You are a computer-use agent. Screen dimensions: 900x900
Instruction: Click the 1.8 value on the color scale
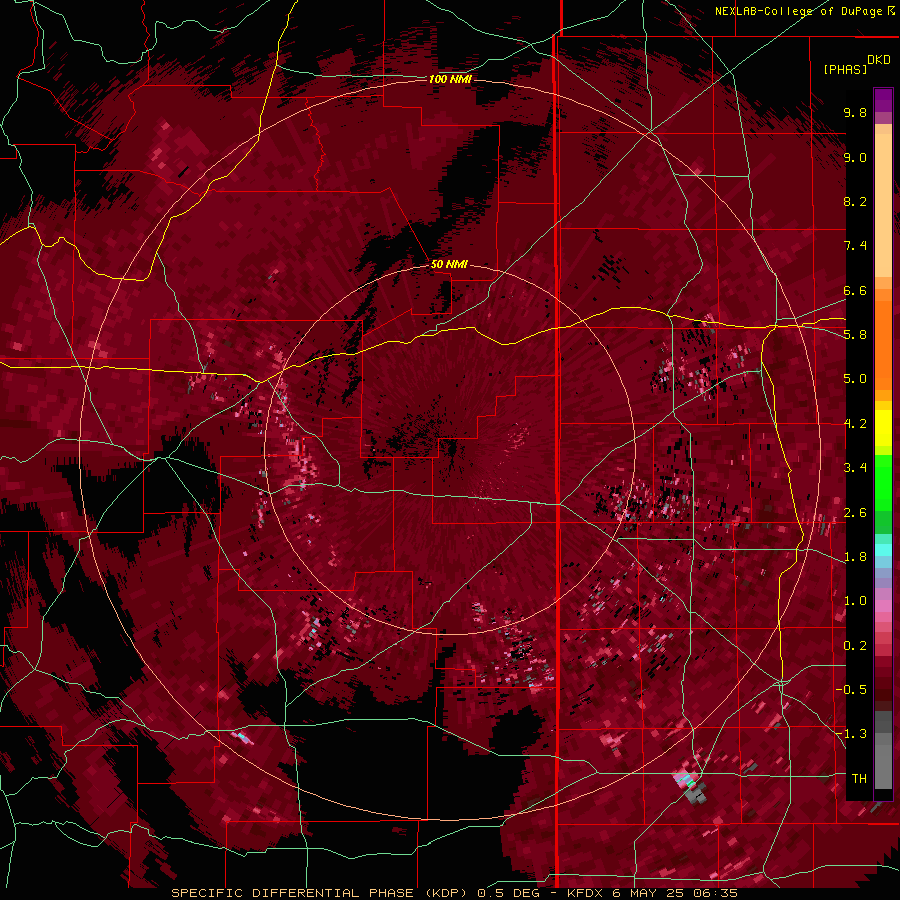click(855, 557)
